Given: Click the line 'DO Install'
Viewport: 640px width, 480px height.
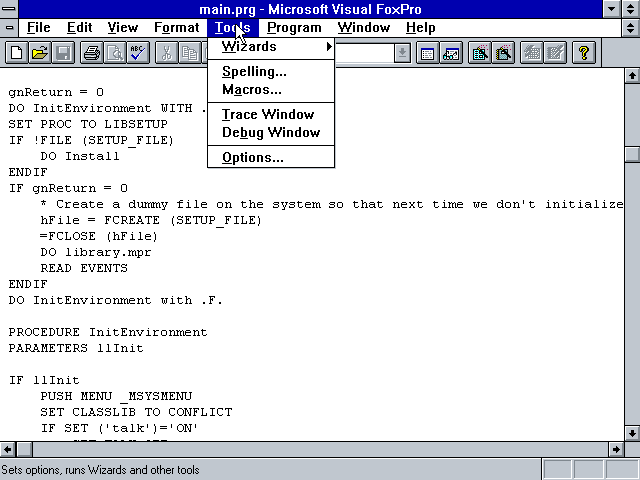Looking at the screenshot, I should (x=80, y=156).
